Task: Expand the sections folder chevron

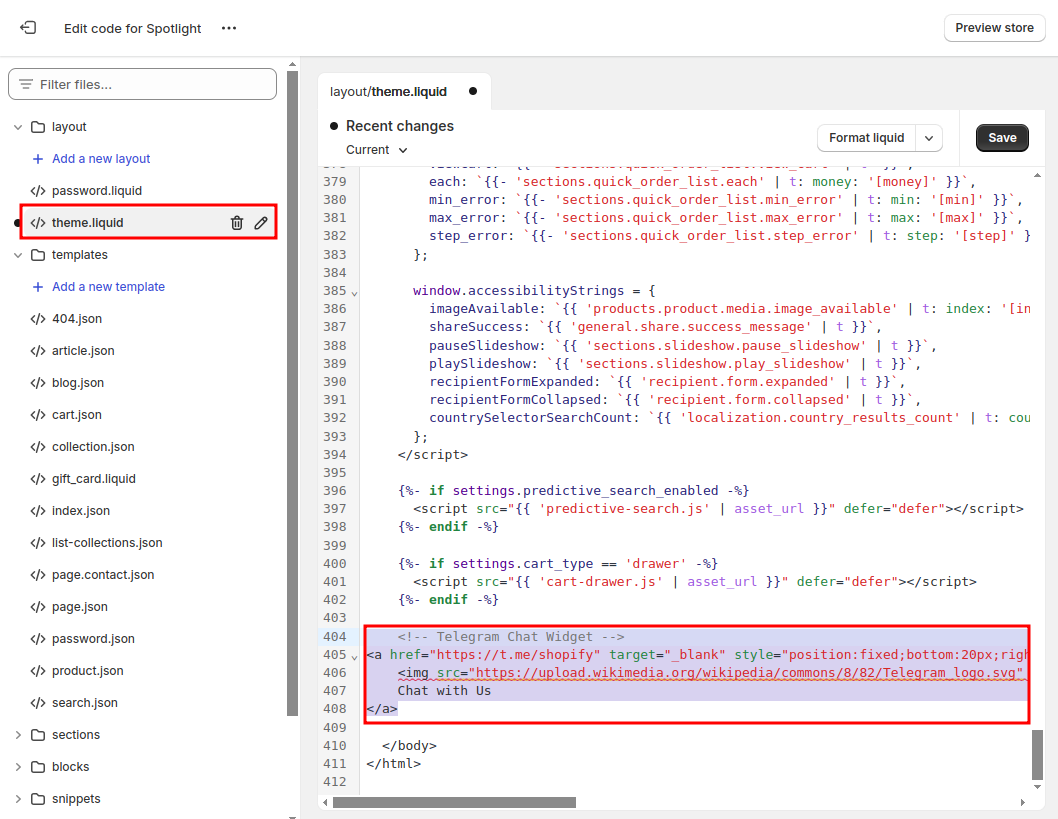Action: tap(18, 735)
